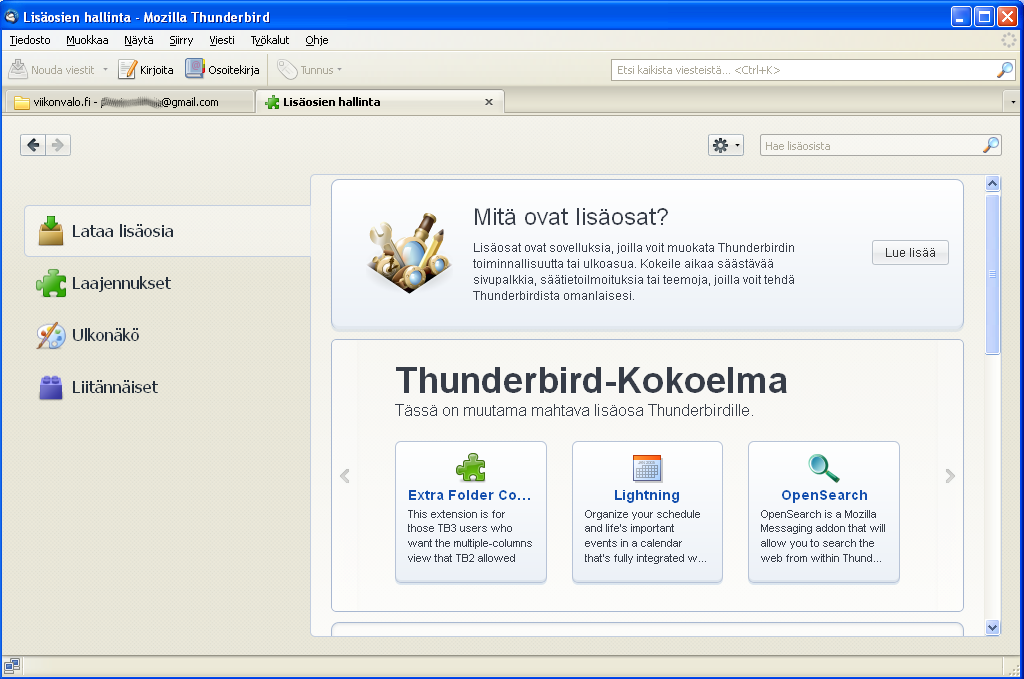Click the download box Lataa lisäosia icon
This screenshot has height=679, width=1024.
51,231
